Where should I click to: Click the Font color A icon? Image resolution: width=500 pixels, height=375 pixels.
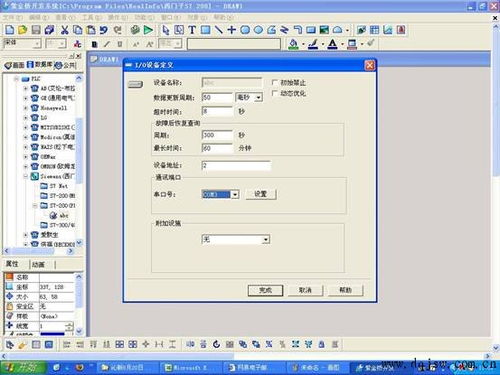[x=333, y=44]
